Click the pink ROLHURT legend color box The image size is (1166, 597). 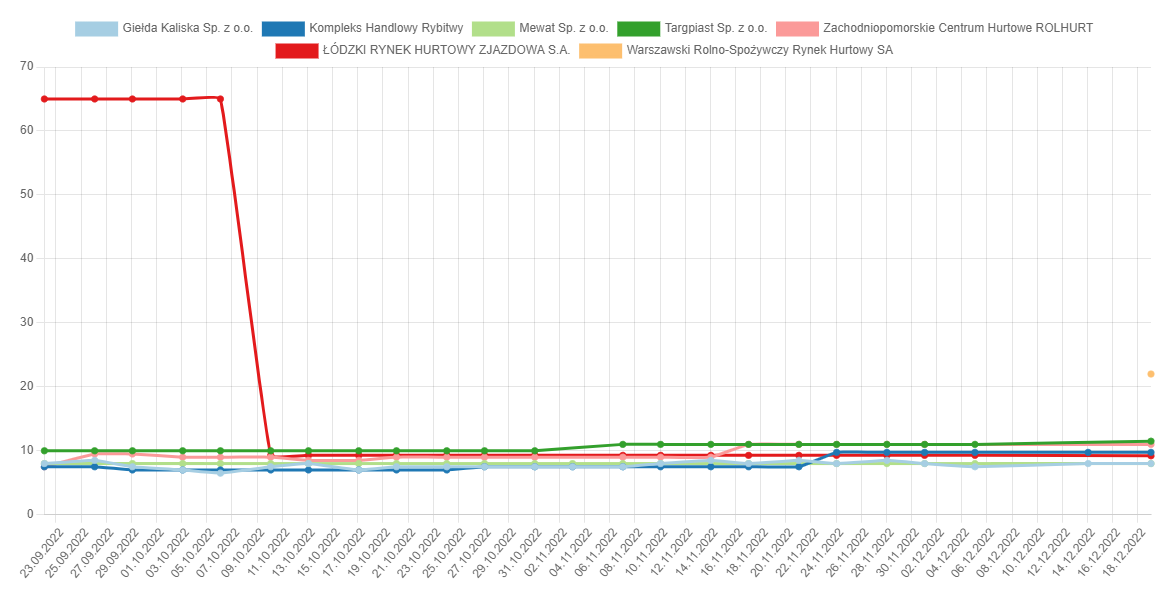tap(794, 28)
